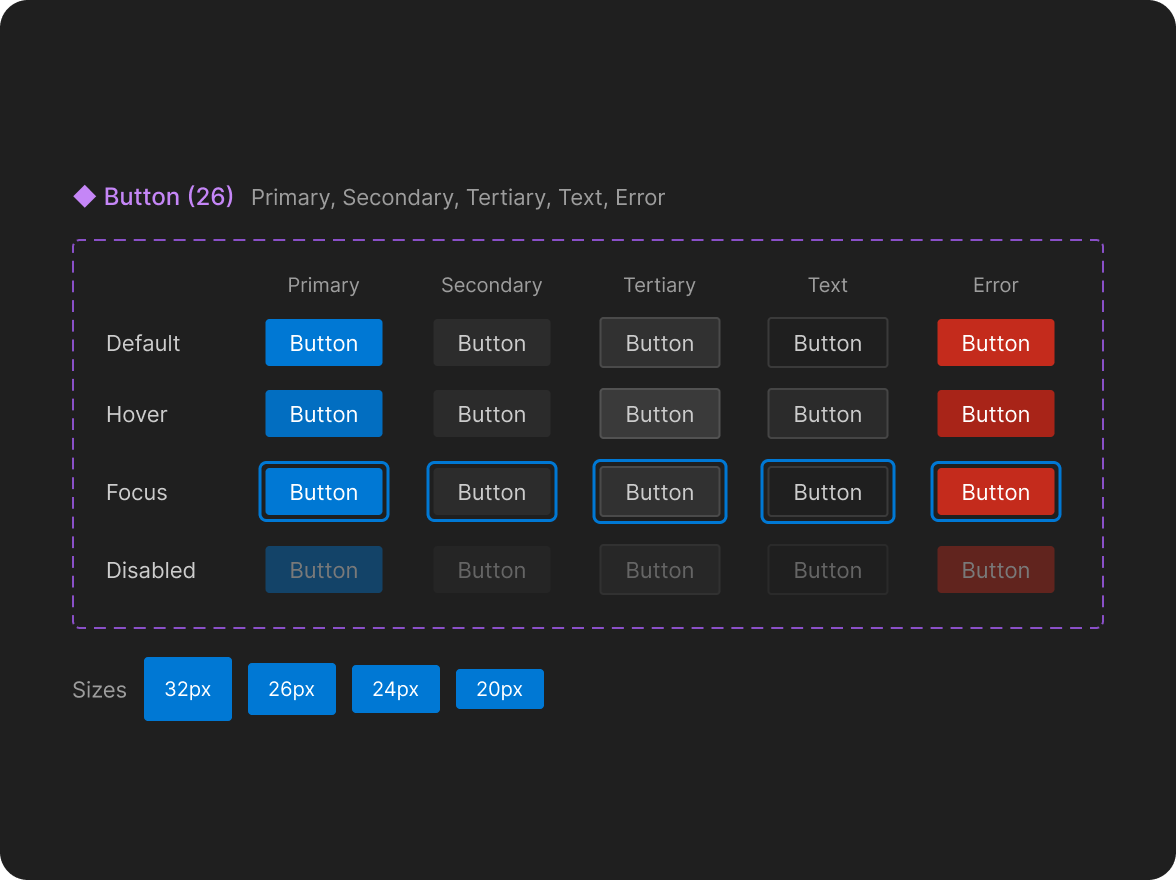Click the Secondary Default button
Screen dimensions: 1176x880
click(492, 343)
